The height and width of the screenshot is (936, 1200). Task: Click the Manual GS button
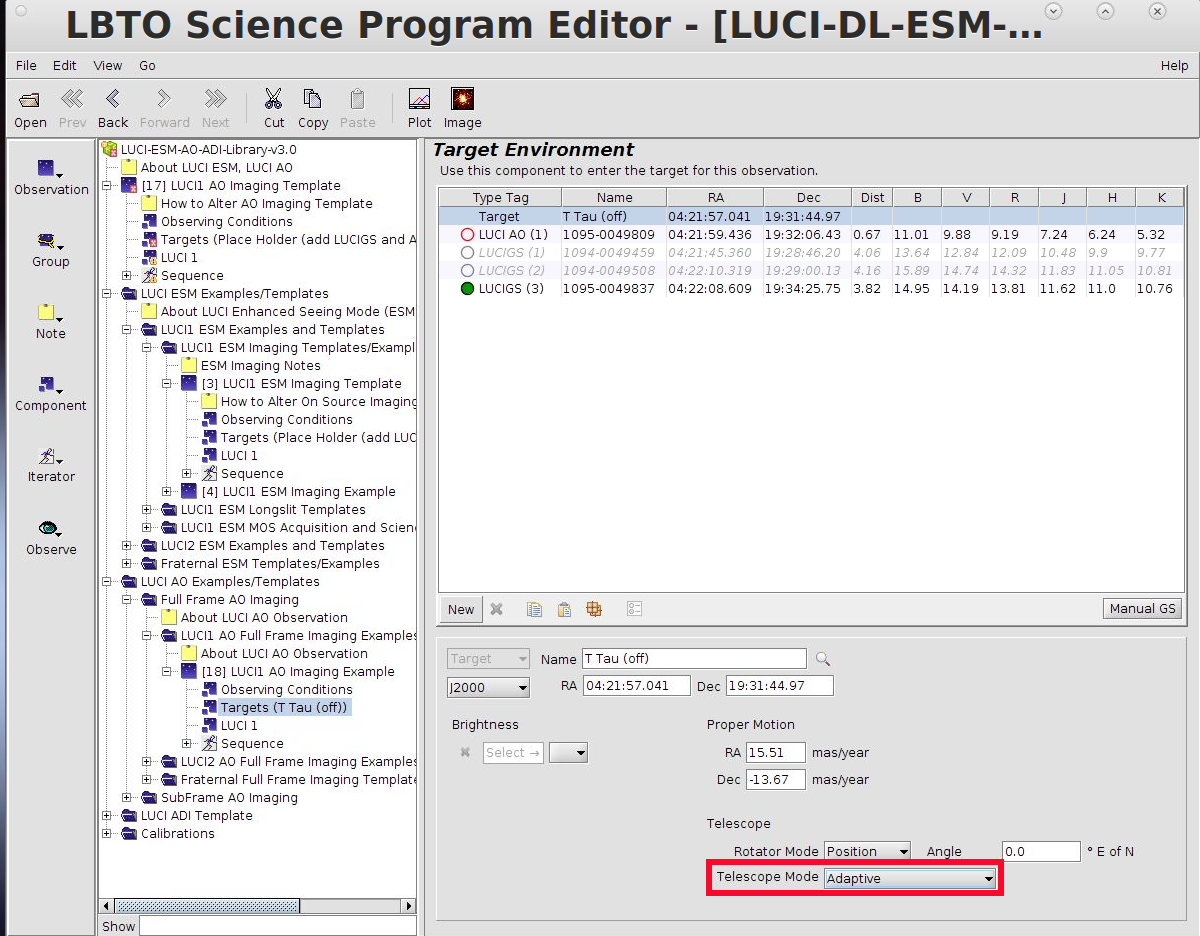[x=1143, y=608]
